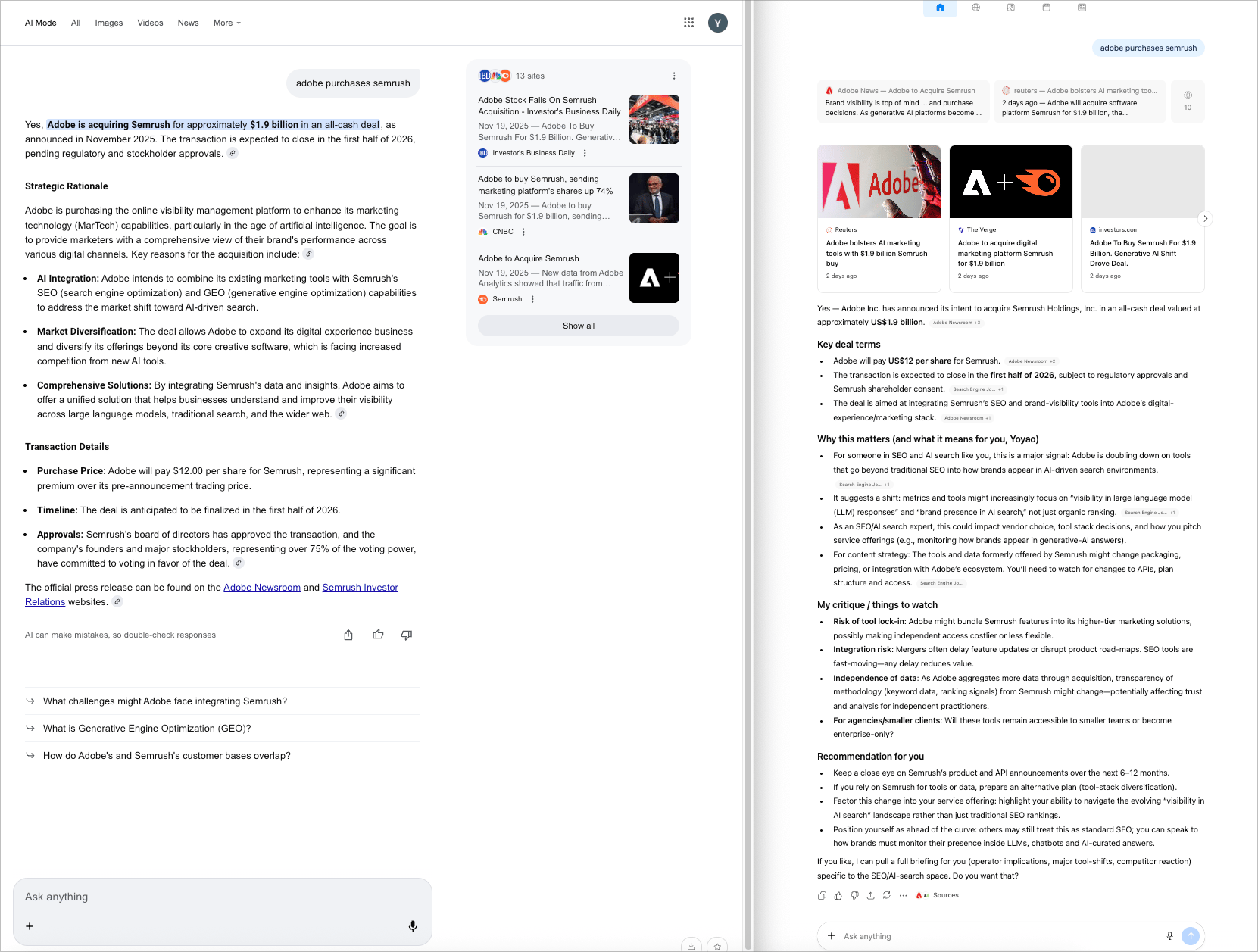Share the Google AI Mode response
This screenshot has width=1258, height=952.
(348, 635)
